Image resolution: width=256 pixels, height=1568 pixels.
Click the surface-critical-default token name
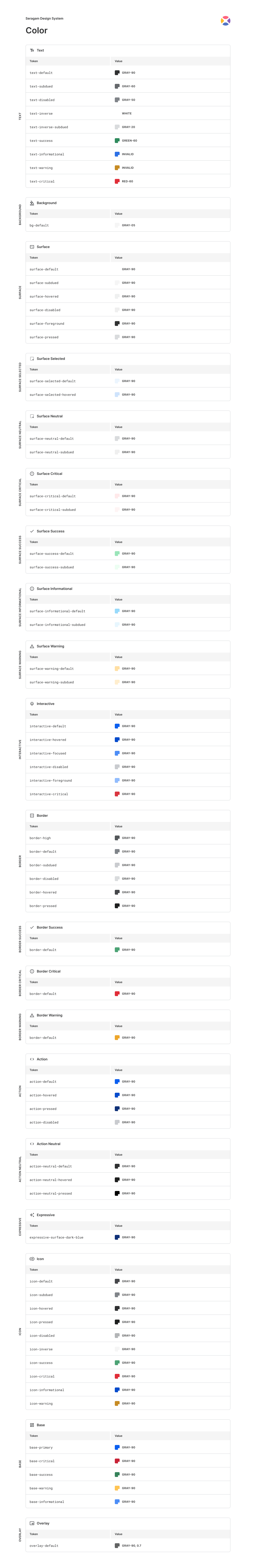click(52, 496)
